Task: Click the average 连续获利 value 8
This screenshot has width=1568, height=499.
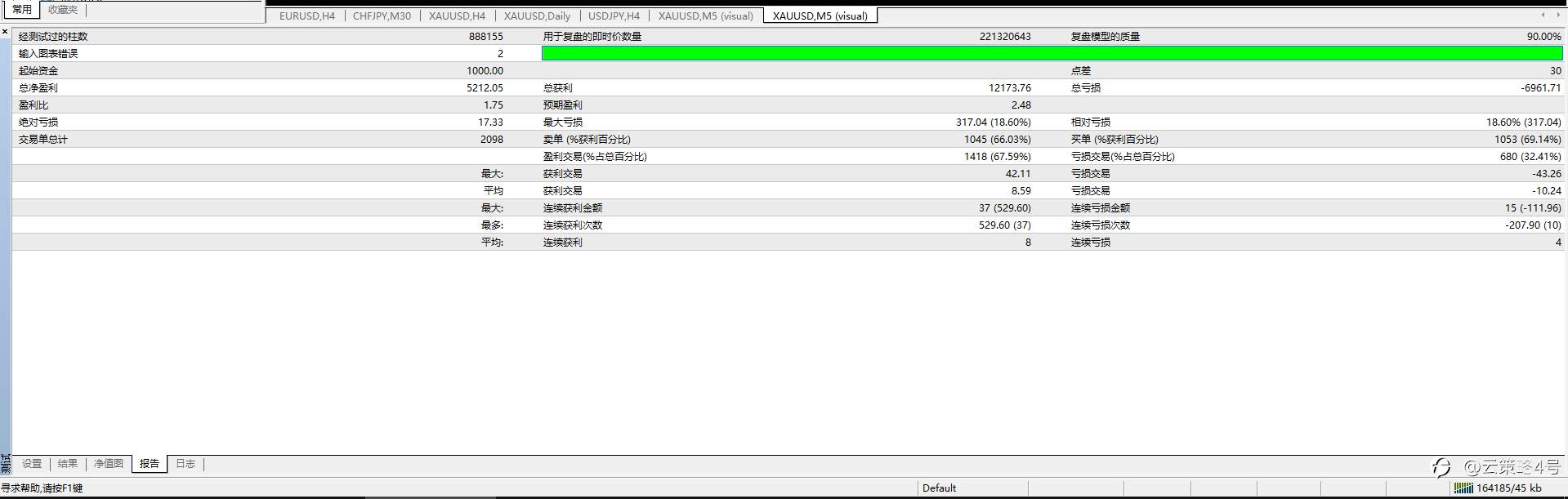Action: point(1028,243)
